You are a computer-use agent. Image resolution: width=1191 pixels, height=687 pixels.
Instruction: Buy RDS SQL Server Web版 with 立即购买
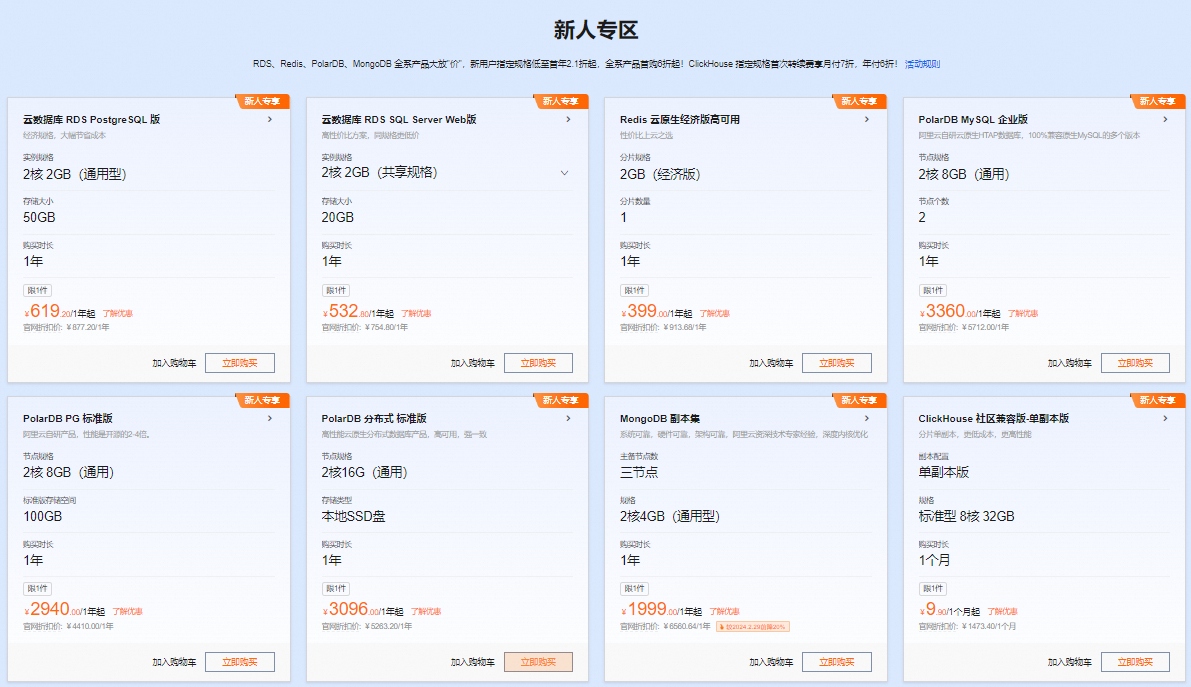(x=539, y=363)
